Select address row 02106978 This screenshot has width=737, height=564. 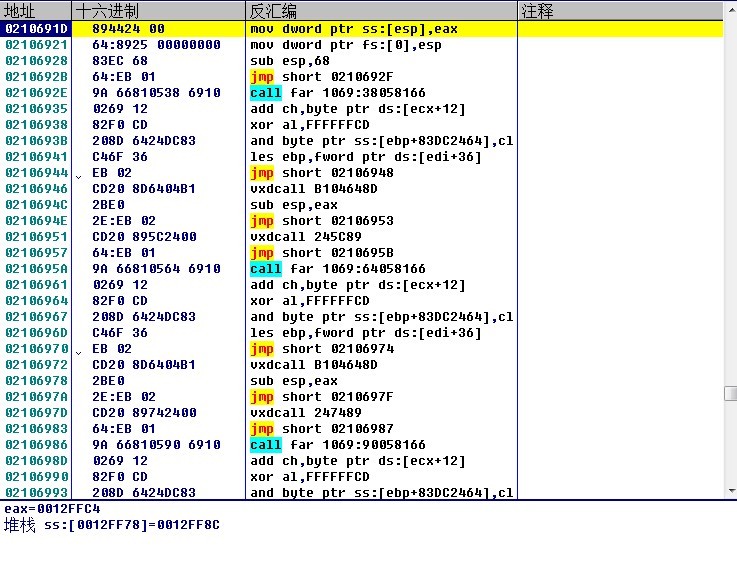pos(36,380)
